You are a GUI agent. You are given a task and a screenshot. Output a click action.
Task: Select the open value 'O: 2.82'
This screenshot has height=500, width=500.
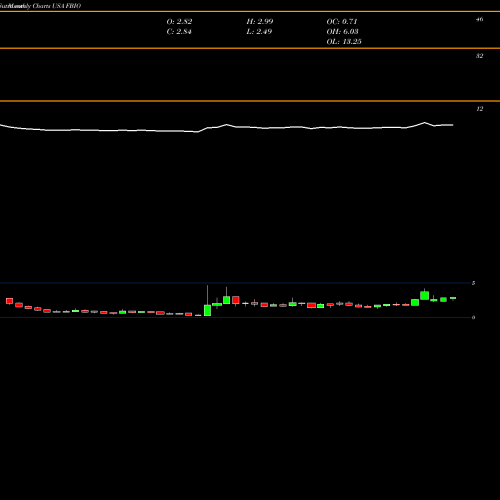tap(179, 21)
